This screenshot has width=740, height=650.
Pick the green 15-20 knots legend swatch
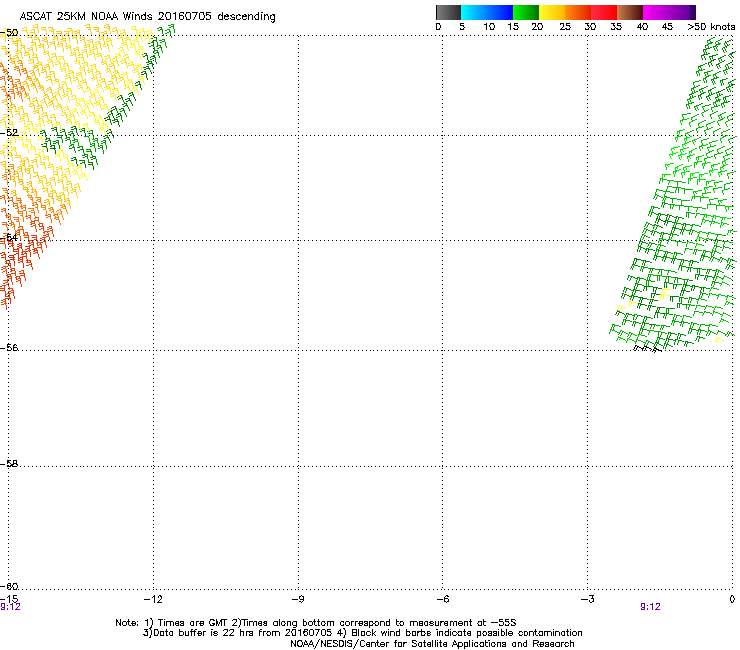click(526, 12)
